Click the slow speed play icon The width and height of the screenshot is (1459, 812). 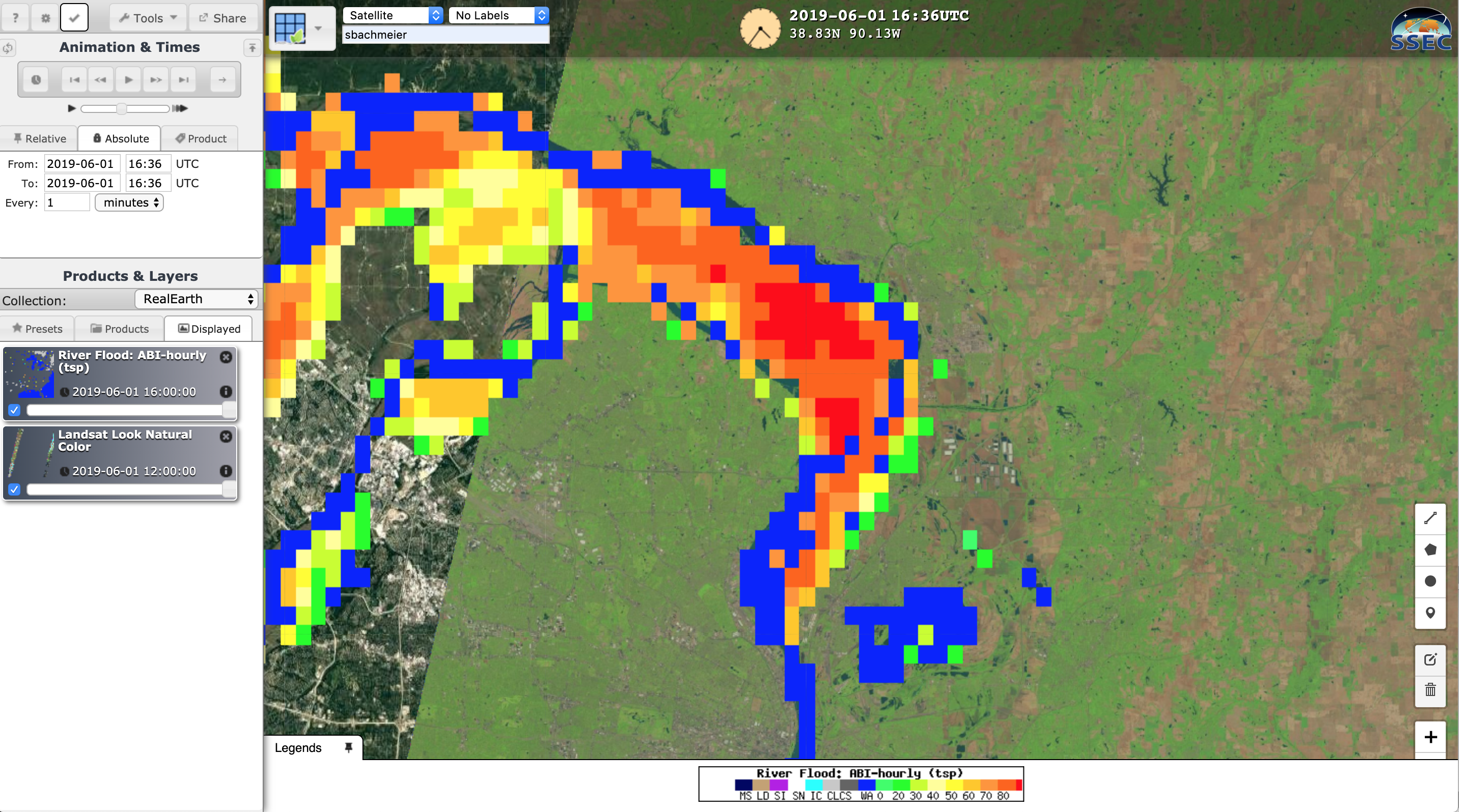[72, 108]
